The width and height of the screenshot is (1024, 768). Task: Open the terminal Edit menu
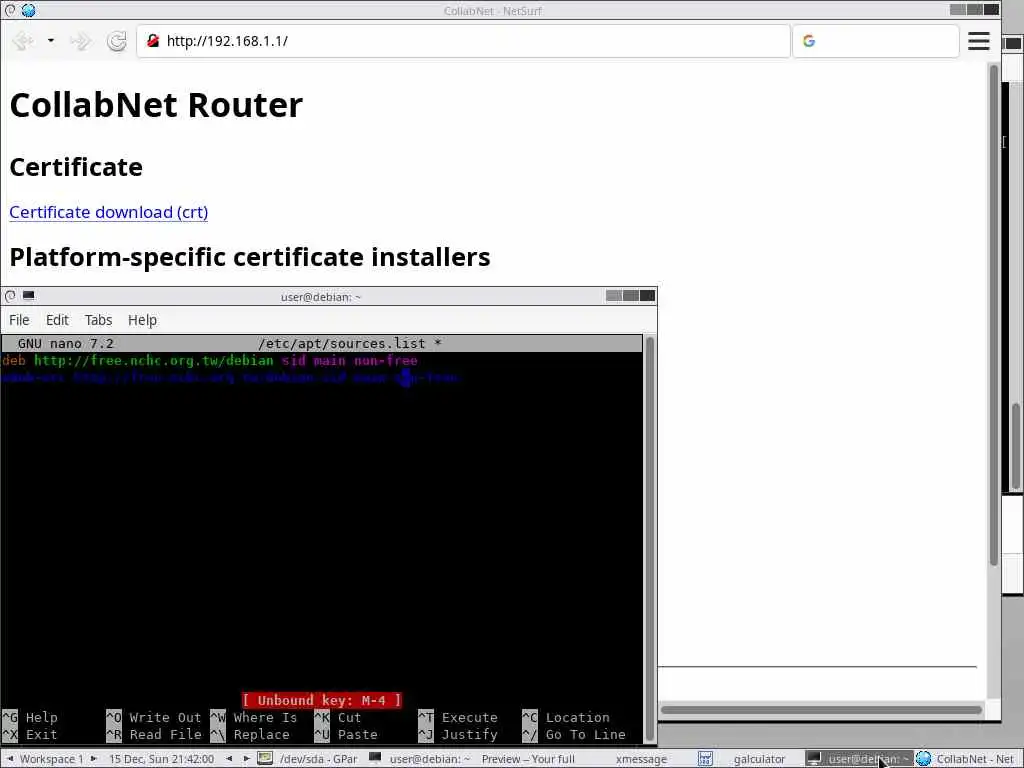(x=57, y=320)
